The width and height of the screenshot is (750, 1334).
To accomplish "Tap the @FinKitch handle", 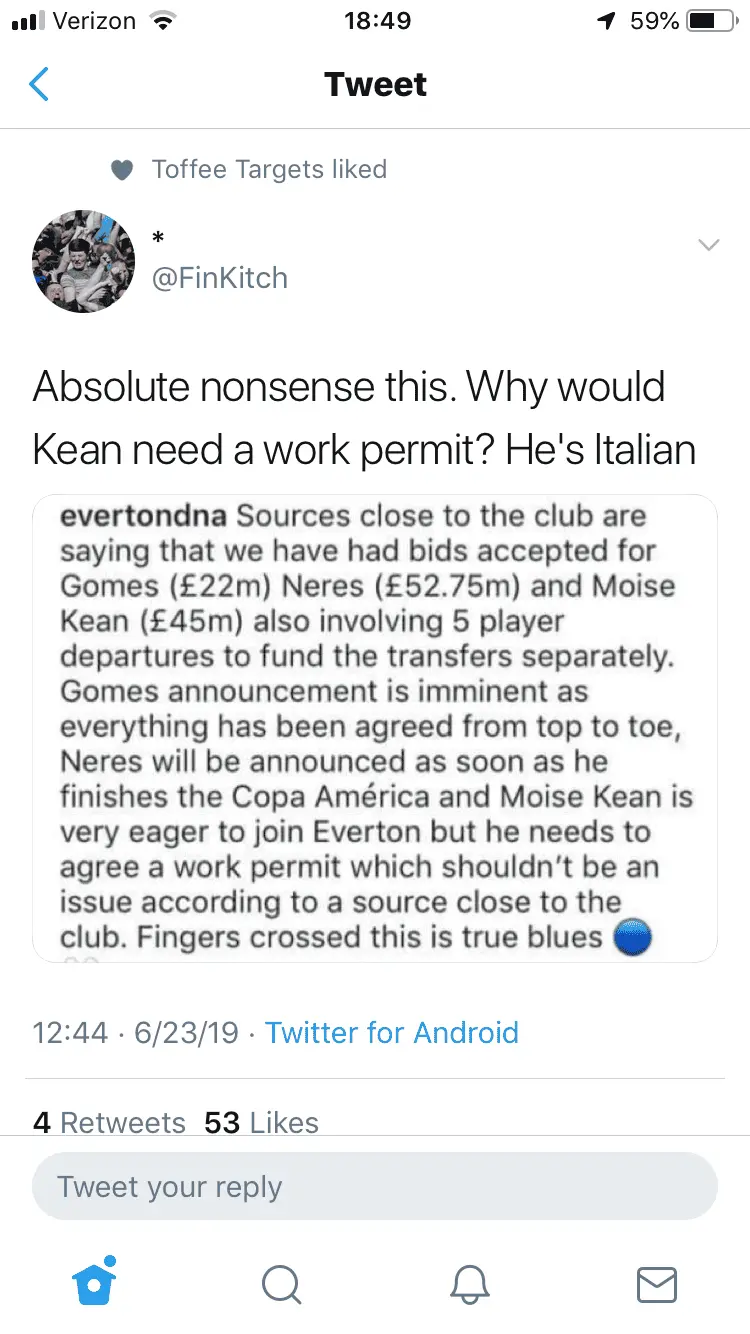I will point(219,277).
